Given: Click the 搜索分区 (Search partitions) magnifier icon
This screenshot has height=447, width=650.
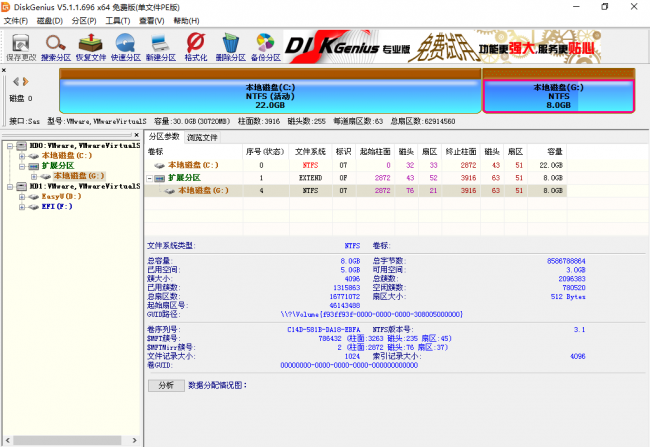Looking at the screenshot, I should pyautogui.click(x=56, y=47).
